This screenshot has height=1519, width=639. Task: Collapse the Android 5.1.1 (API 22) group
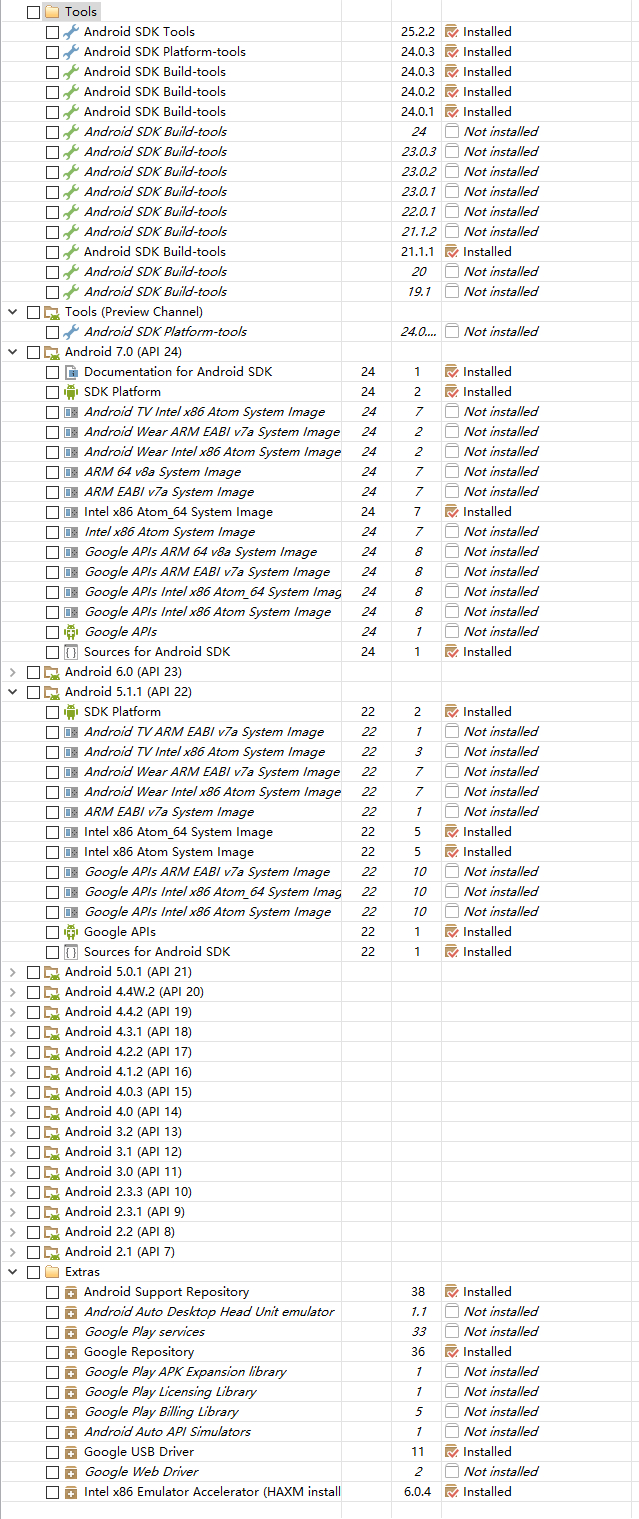pyautogui.click(x=13, y=692)
